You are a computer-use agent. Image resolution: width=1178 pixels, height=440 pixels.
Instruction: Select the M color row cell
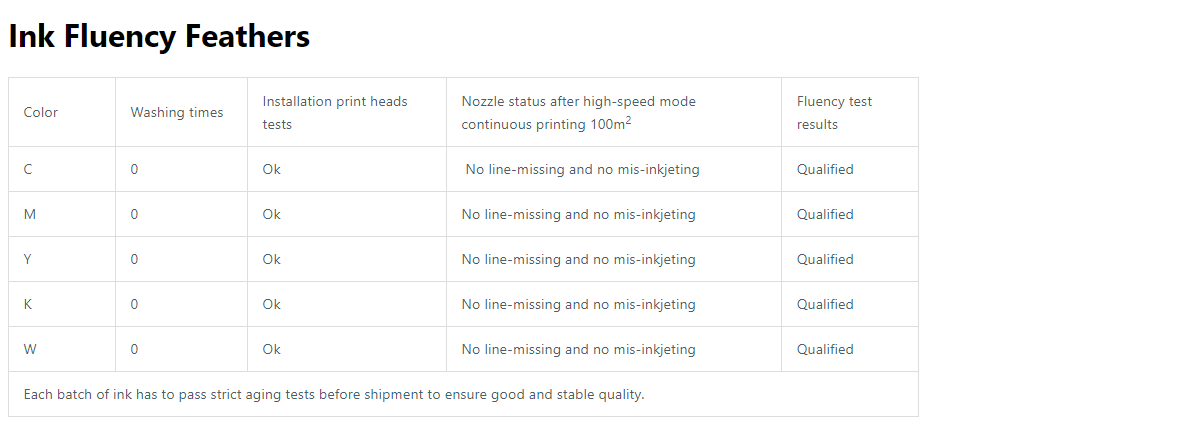pyautogui.click(x=62, y=214)
